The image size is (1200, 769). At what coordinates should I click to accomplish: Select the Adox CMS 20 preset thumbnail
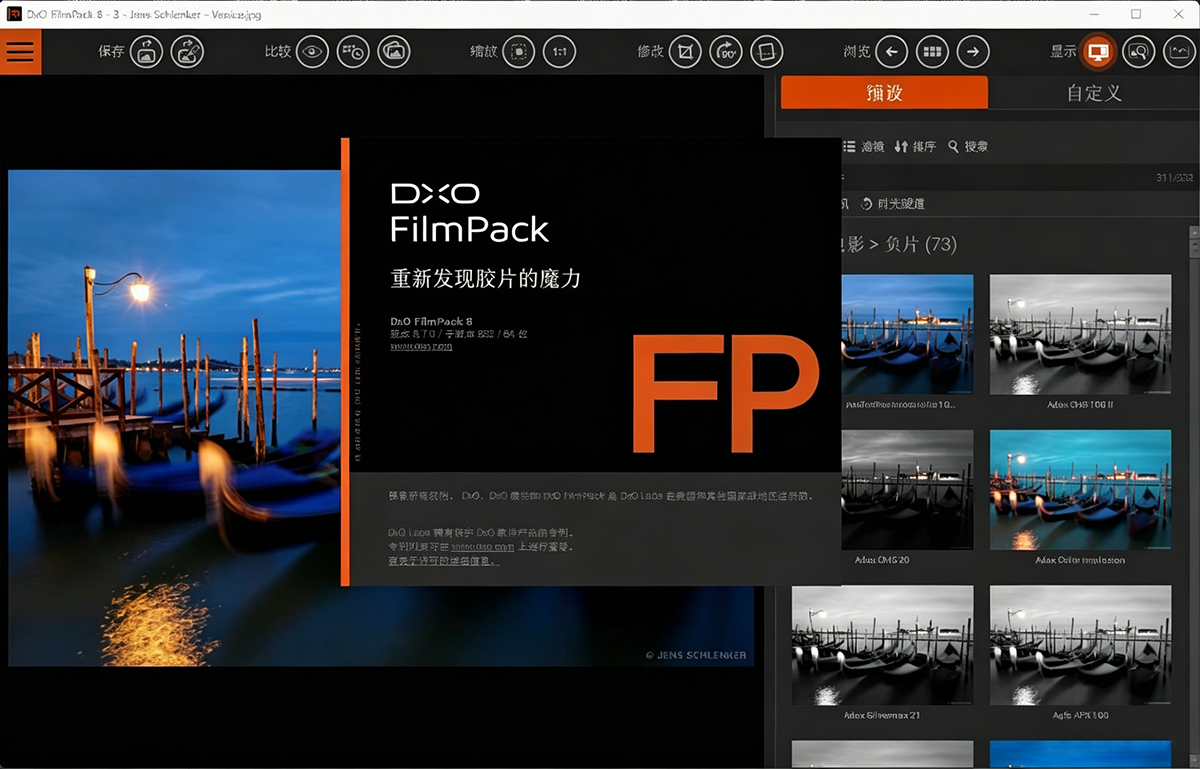click(x=907, y=490)
